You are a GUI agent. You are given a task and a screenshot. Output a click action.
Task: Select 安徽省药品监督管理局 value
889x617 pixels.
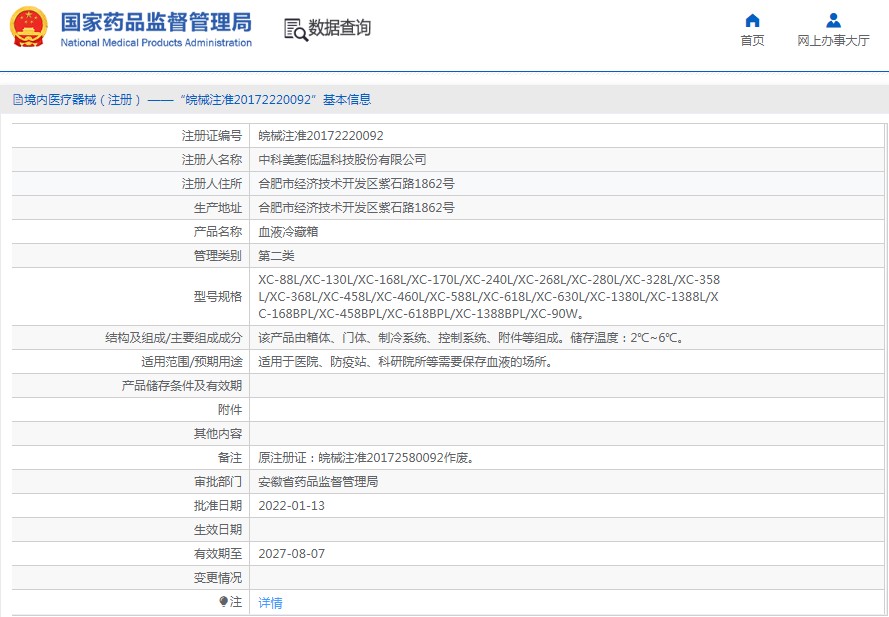(318, 481)
